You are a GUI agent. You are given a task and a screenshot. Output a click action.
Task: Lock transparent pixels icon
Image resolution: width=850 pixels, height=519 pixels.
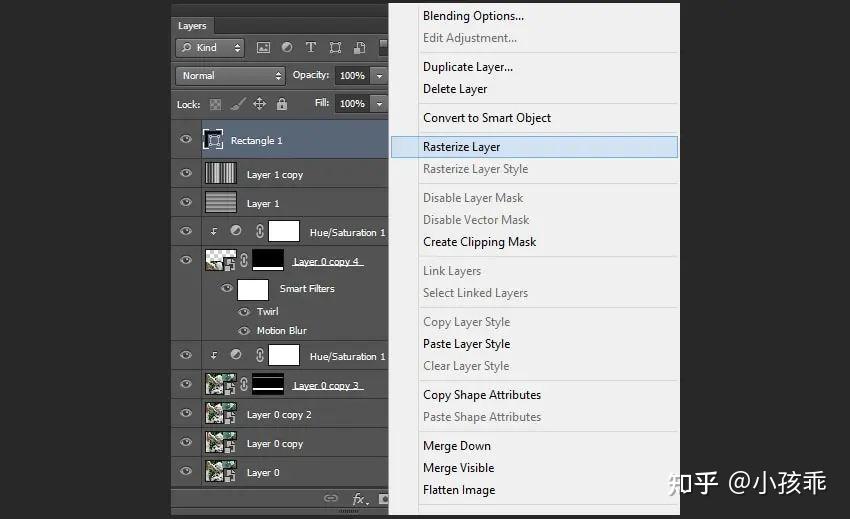coord(215,104)
